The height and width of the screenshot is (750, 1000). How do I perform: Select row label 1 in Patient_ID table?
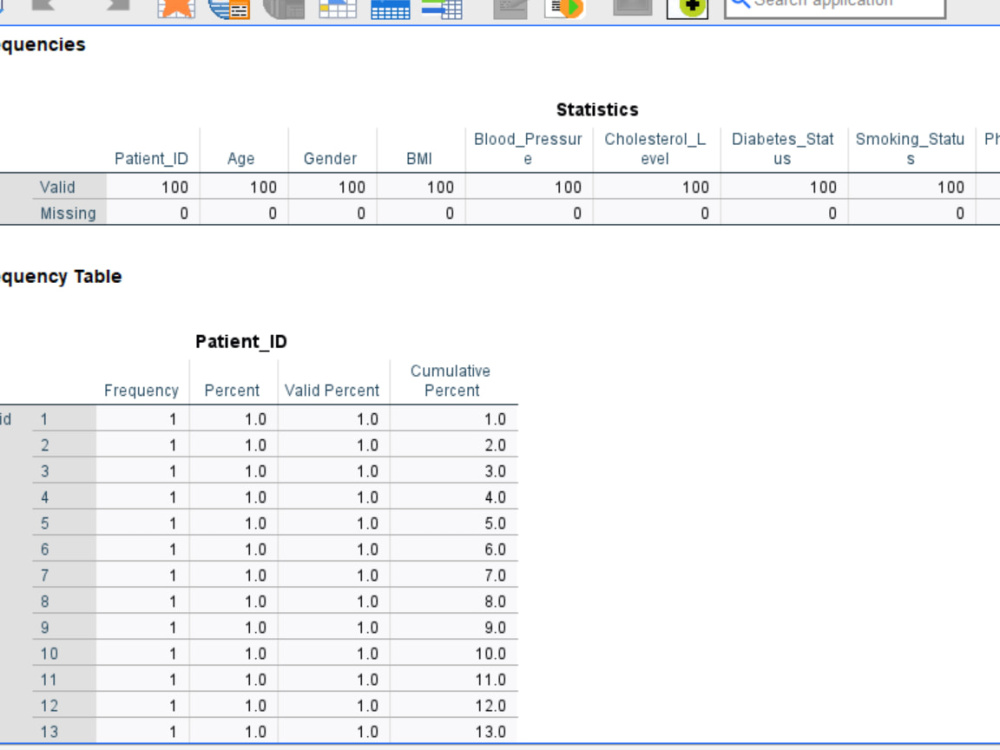(x=44, y=420)
